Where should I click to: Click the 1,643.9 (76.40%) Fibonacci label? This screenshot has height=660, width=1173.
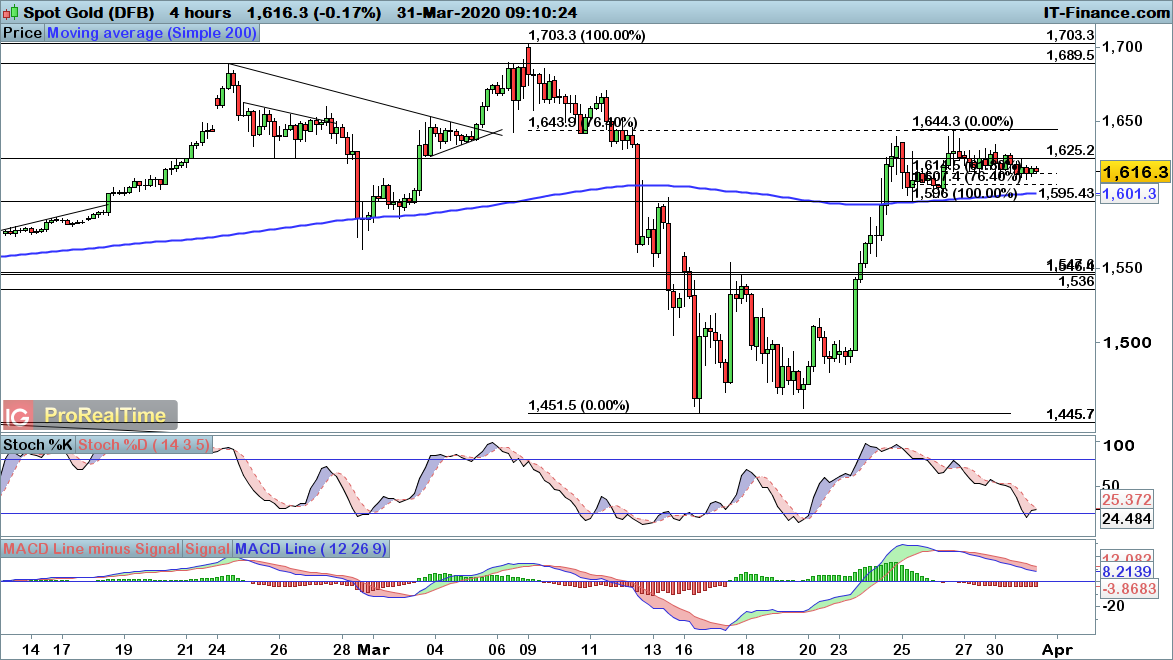(x=583, y=123)
